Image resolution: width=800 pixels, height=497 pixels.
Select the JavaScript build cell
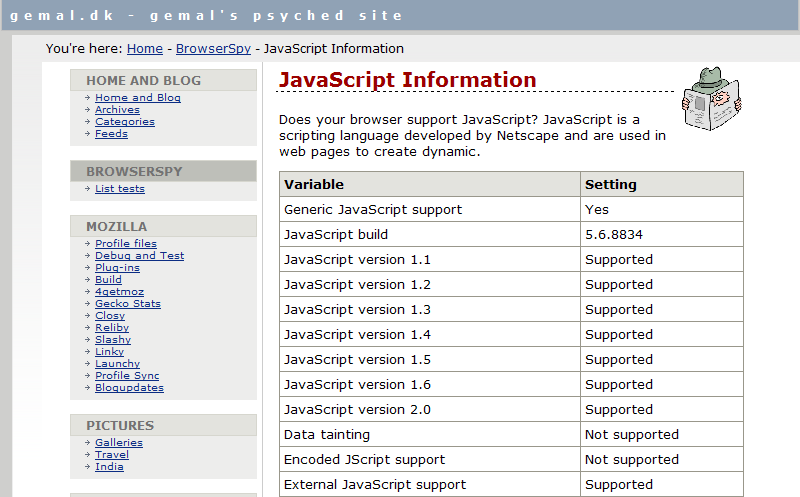point(430,234)
